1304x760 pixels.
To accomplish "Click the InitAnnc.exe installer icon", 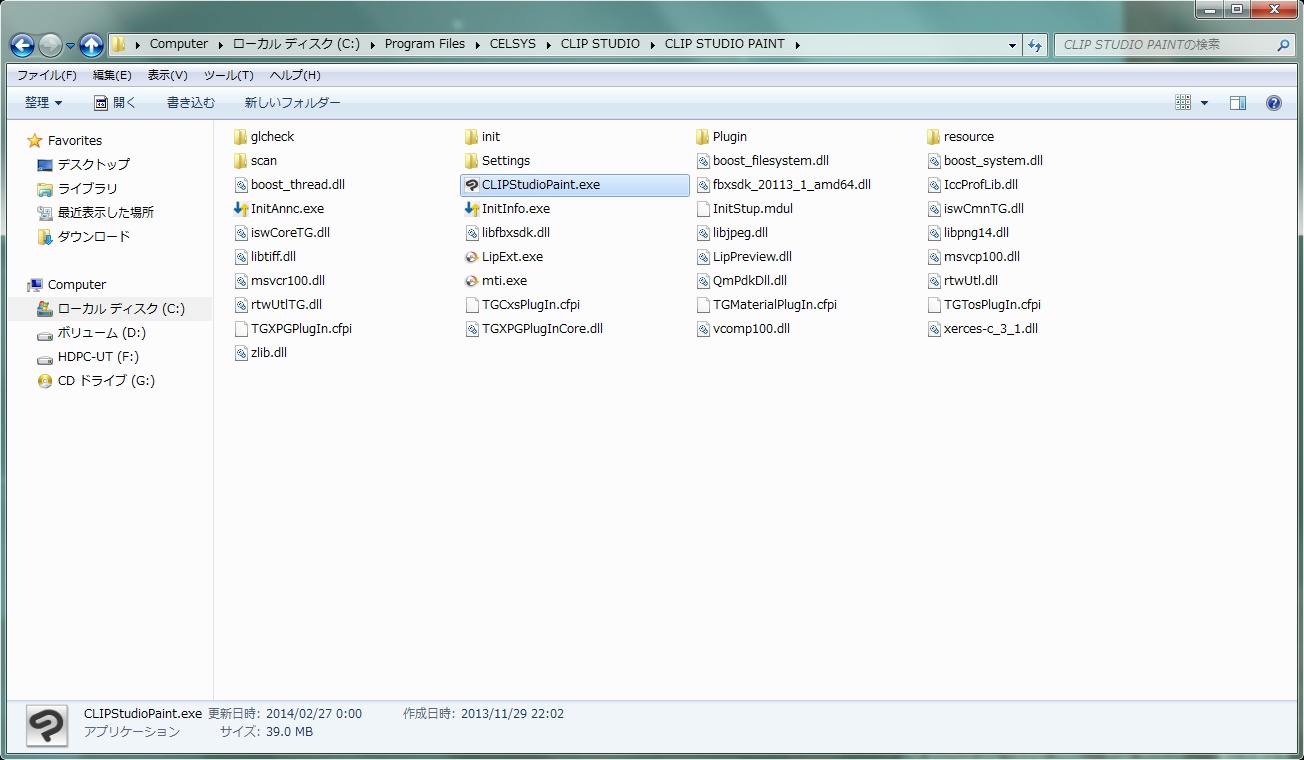I will 240,209.
